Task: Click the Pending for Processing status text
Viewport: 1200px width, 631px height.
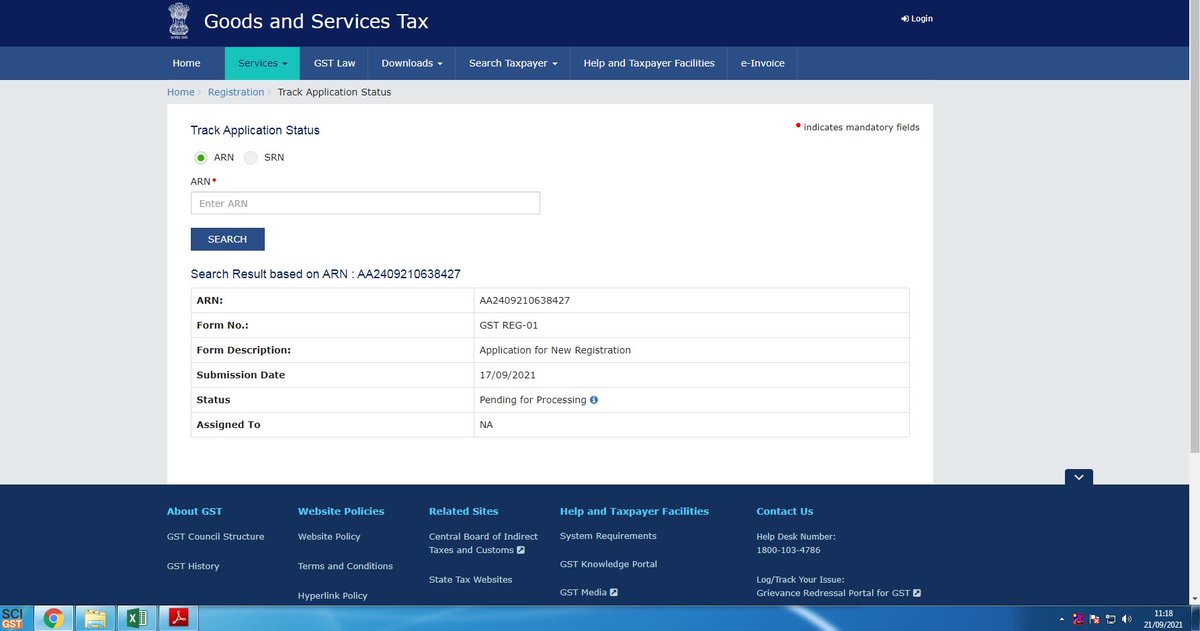Action: coord(533,400)
